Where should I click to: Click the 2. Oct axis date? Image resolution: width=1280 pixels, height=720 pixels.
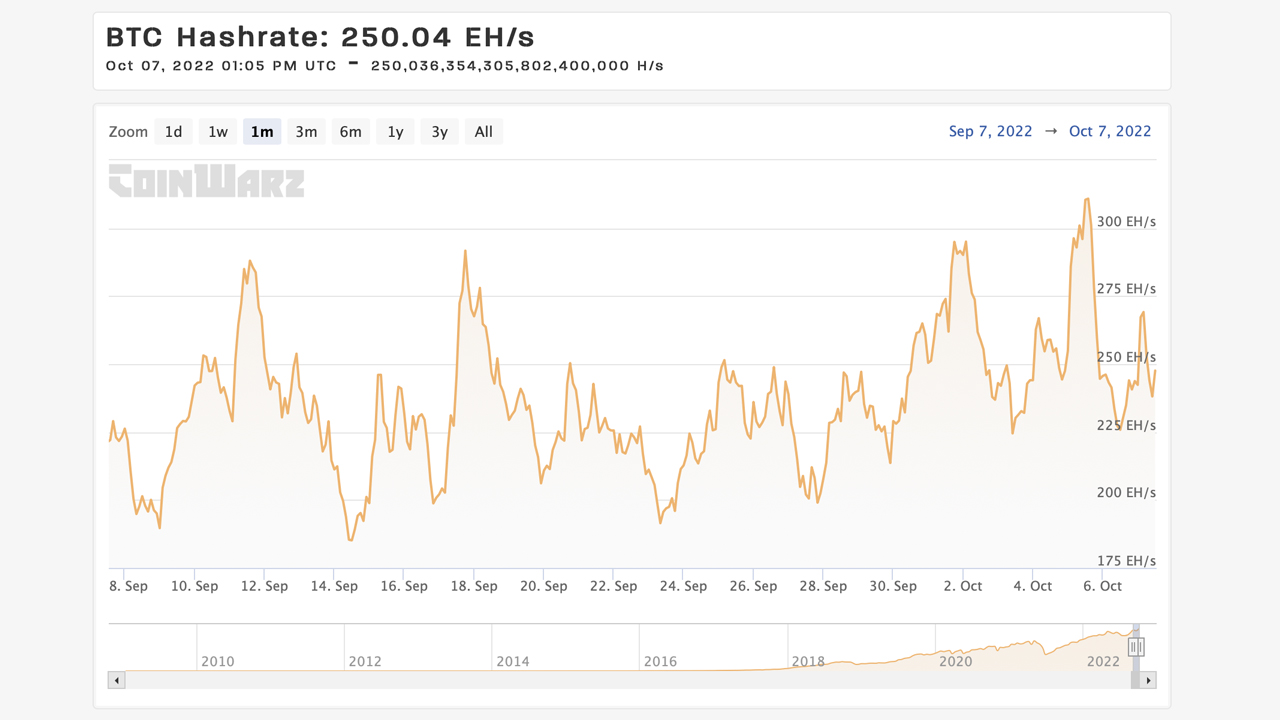(963, 586)
